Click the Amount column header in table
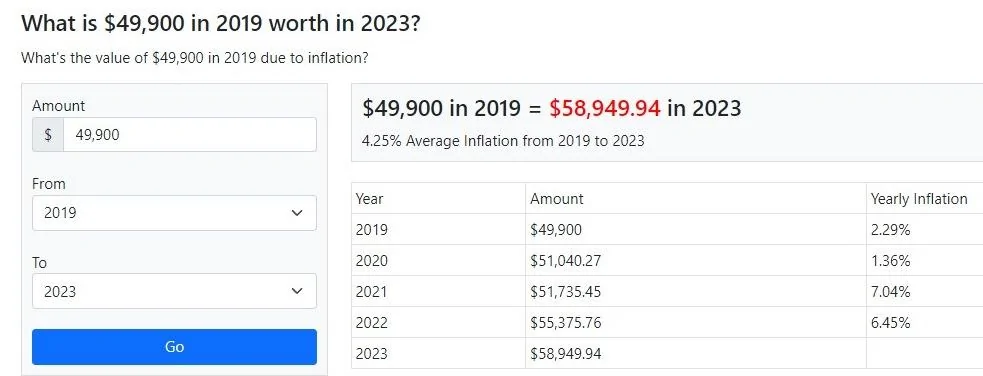The image size is (983, 376). coord(695,199)
